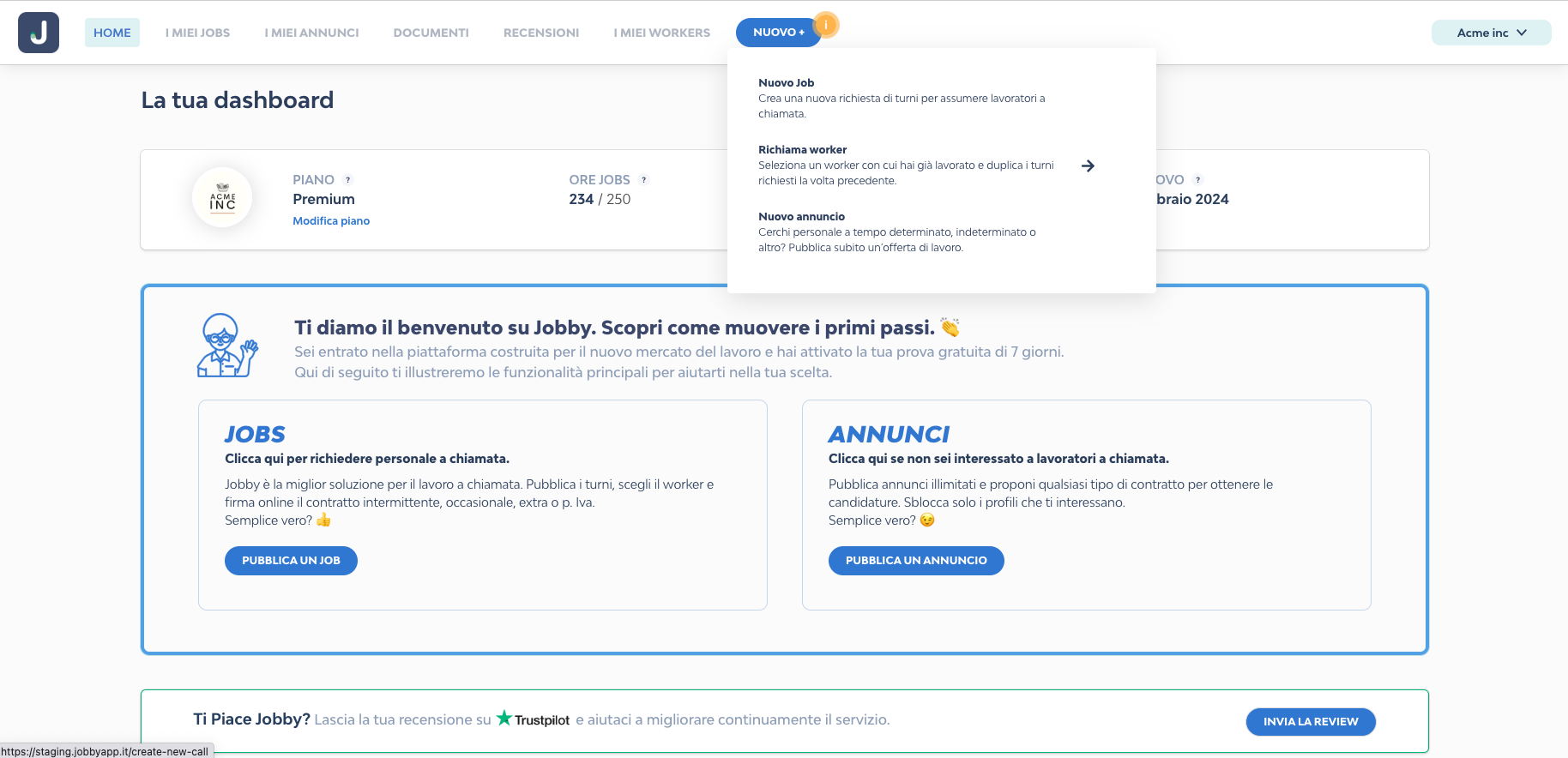Click the arrow icon beside Richiama worker
The width and height of the screenshot is (1568, 758).
1088,165
